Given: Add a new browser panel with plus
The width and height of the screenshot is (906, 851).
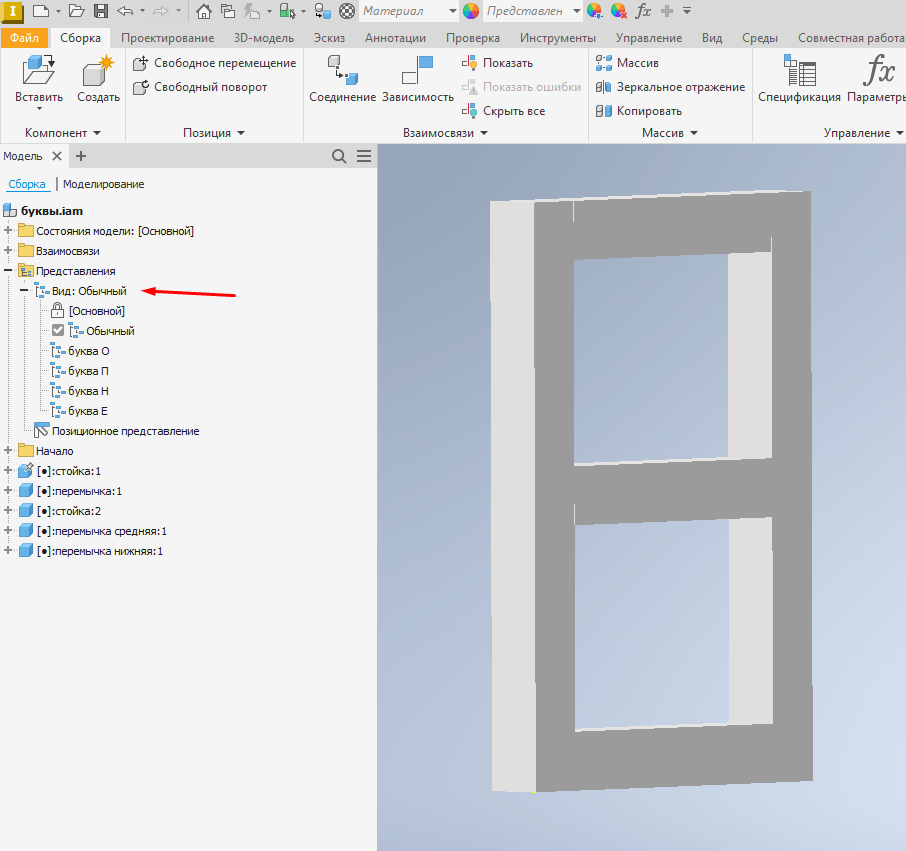Looking at the screenshot, I should click(81, 156).
